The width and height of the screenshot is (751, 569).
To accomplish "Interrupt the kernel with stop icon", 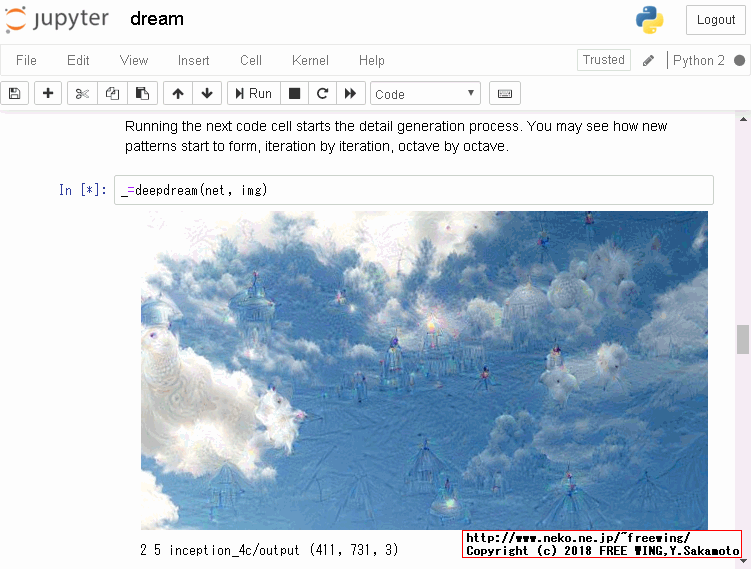I will tap(294, 94).
